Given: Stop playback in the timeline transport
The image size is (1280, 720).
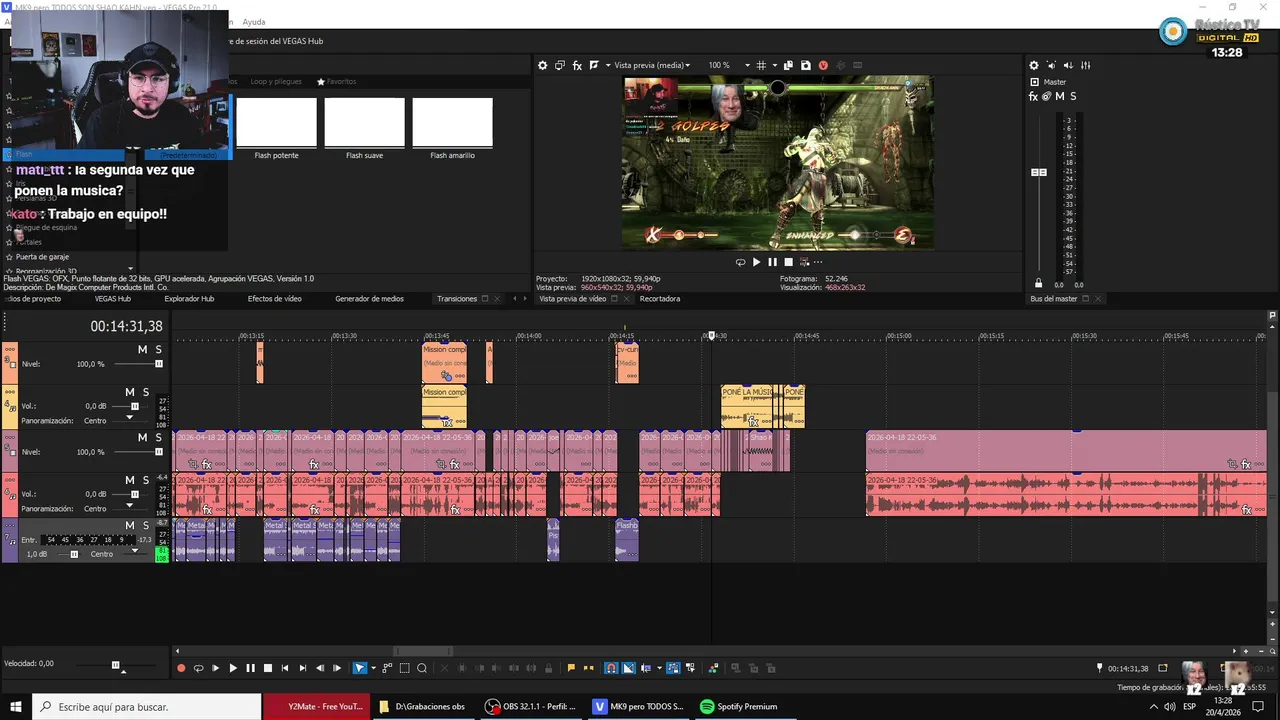Looking at the screenshot, I should (267, 668).
